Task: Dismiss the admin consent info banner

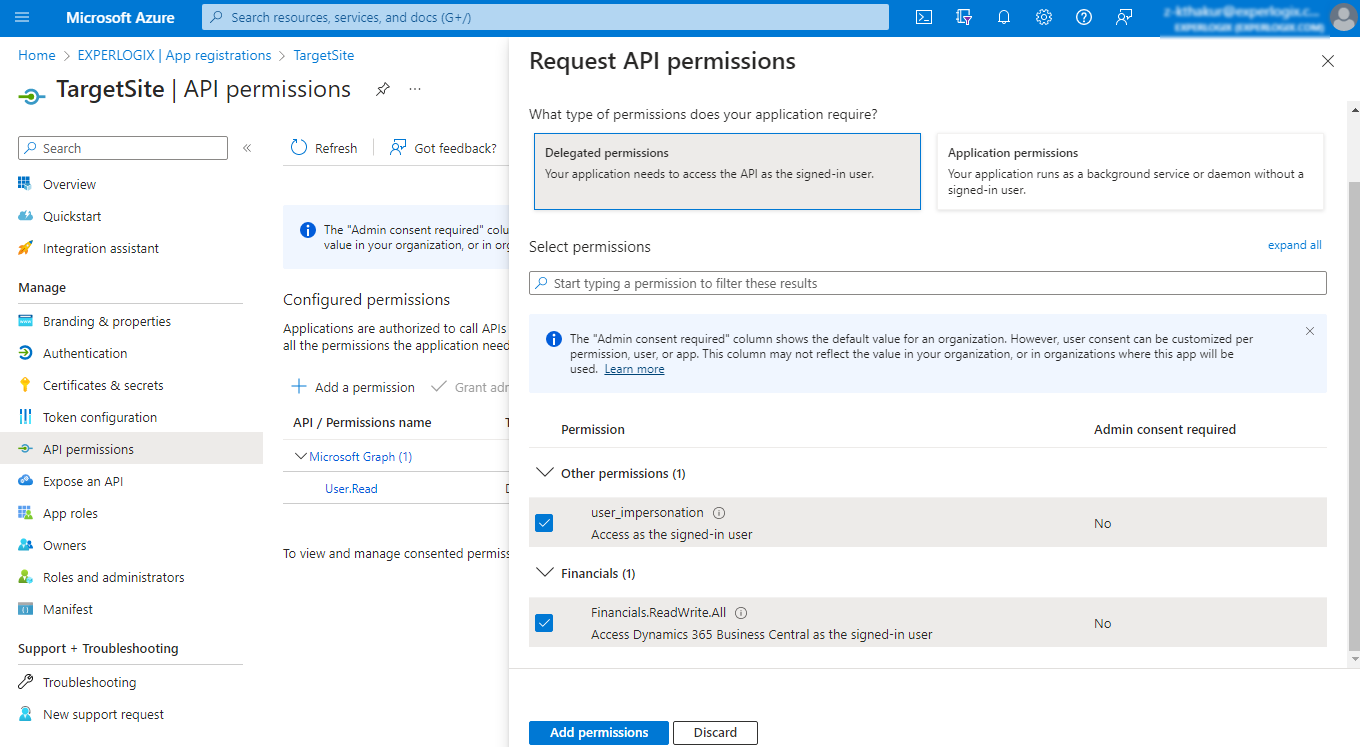Action: click(x=1310, y=331)
